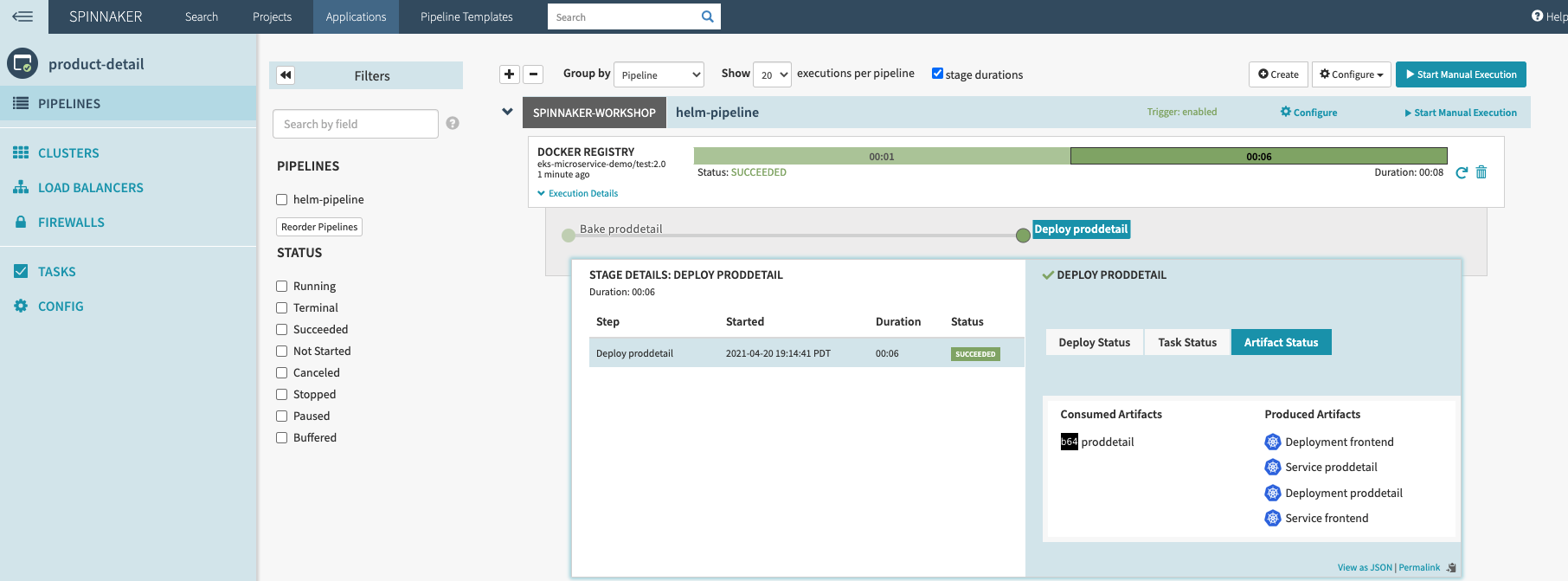Expand all pipelines with plus icon
The width and height of the screenshot is (1568, 581).
coord(510,74)
